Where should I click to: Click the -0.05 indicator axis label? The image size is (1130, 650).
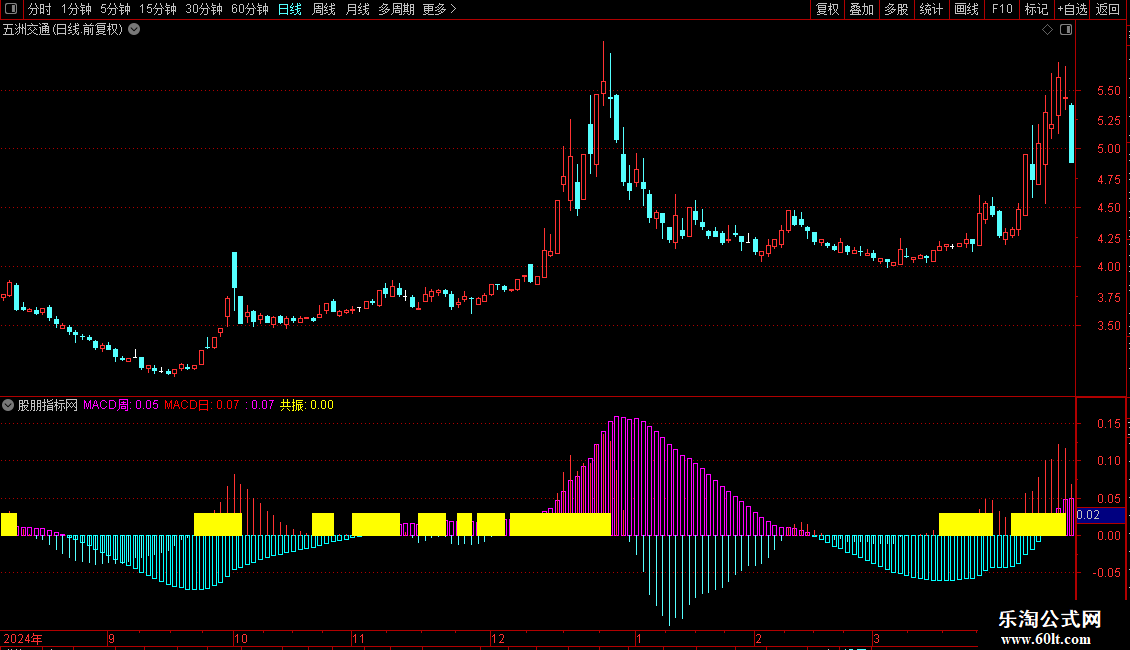[x=1106, y=573]
